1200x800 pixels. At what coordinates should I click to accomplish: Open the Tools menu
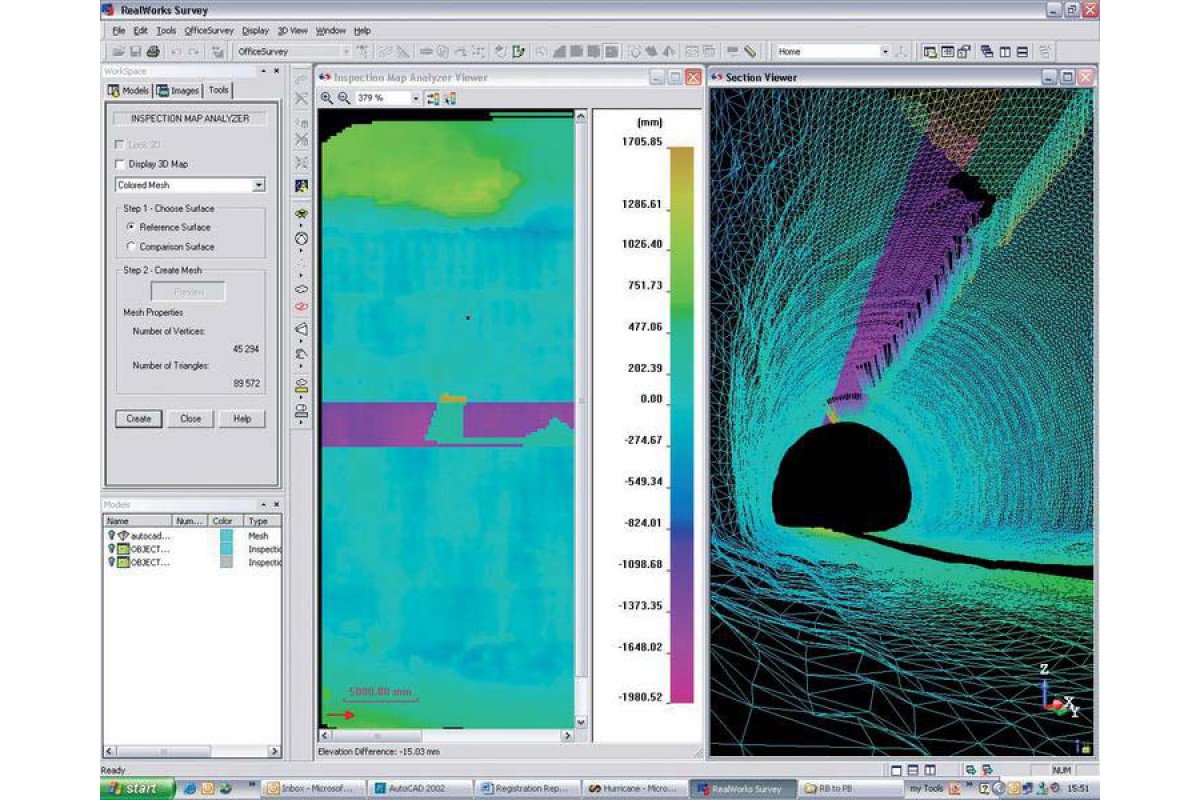pos(166,31)
